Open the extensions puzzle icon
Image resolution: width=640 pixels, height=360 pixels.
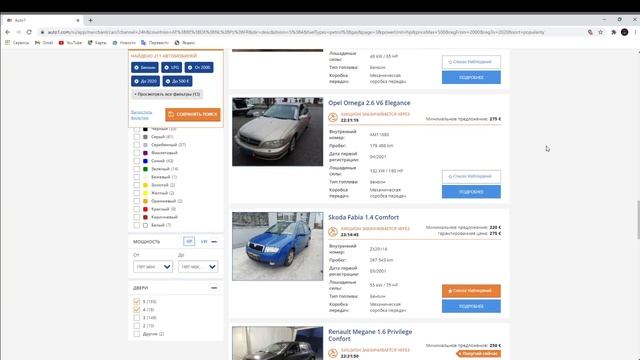pos(613,32)
